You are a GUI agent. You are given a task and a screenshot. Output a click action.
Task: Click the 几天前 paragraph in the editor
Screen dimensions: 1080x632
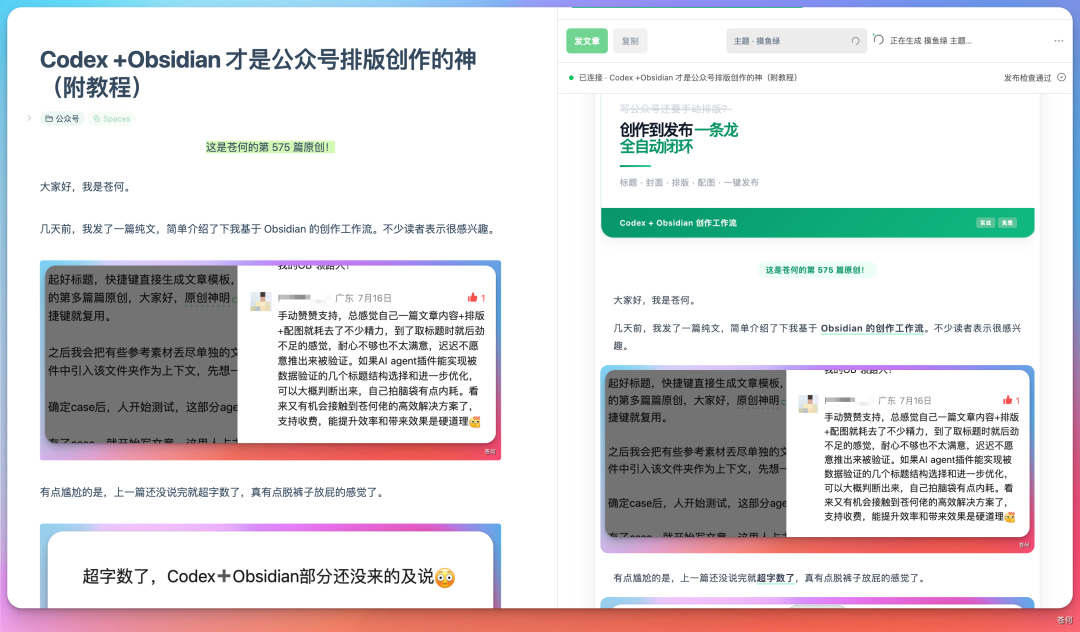click(x=267, y=229)
